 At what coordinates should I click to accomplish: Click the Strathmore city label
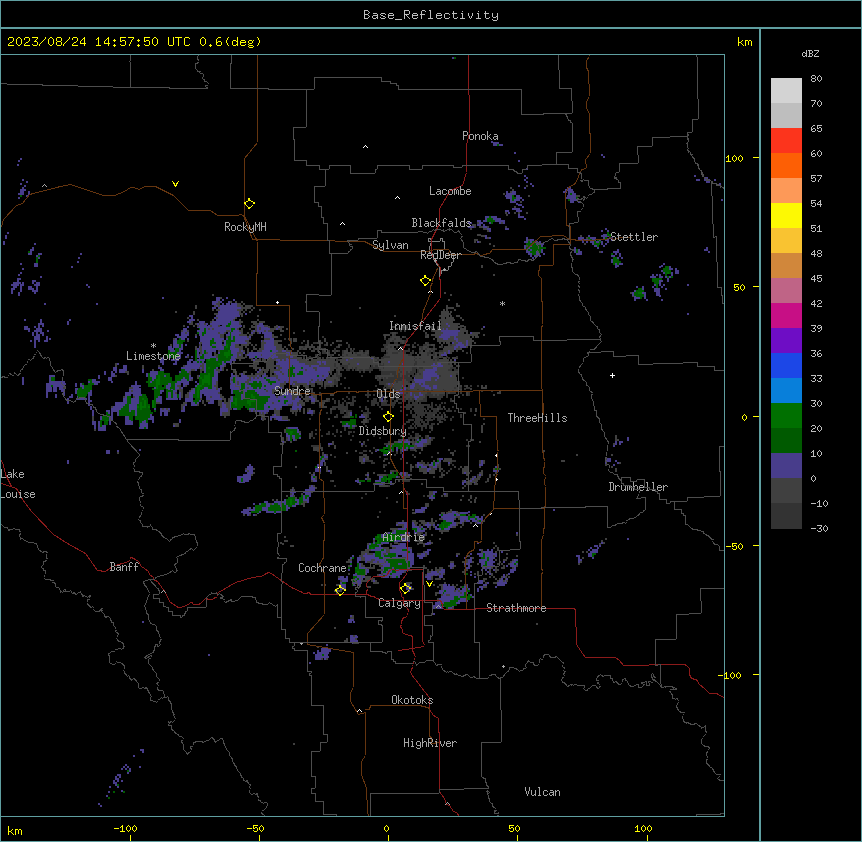click(x=516, y=608)
